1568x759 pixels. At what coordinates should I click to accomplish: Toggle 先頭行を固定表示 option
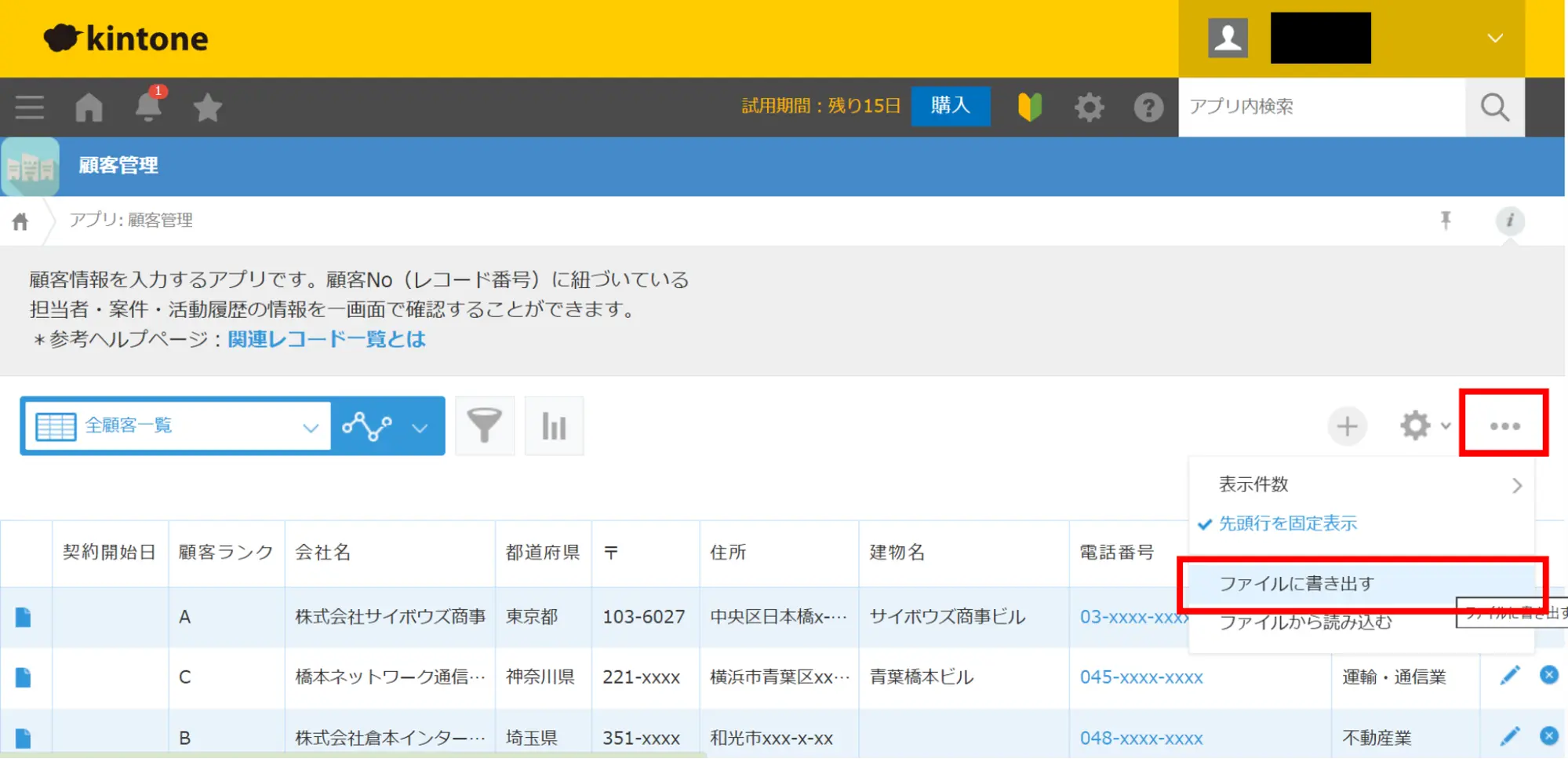1287,524
